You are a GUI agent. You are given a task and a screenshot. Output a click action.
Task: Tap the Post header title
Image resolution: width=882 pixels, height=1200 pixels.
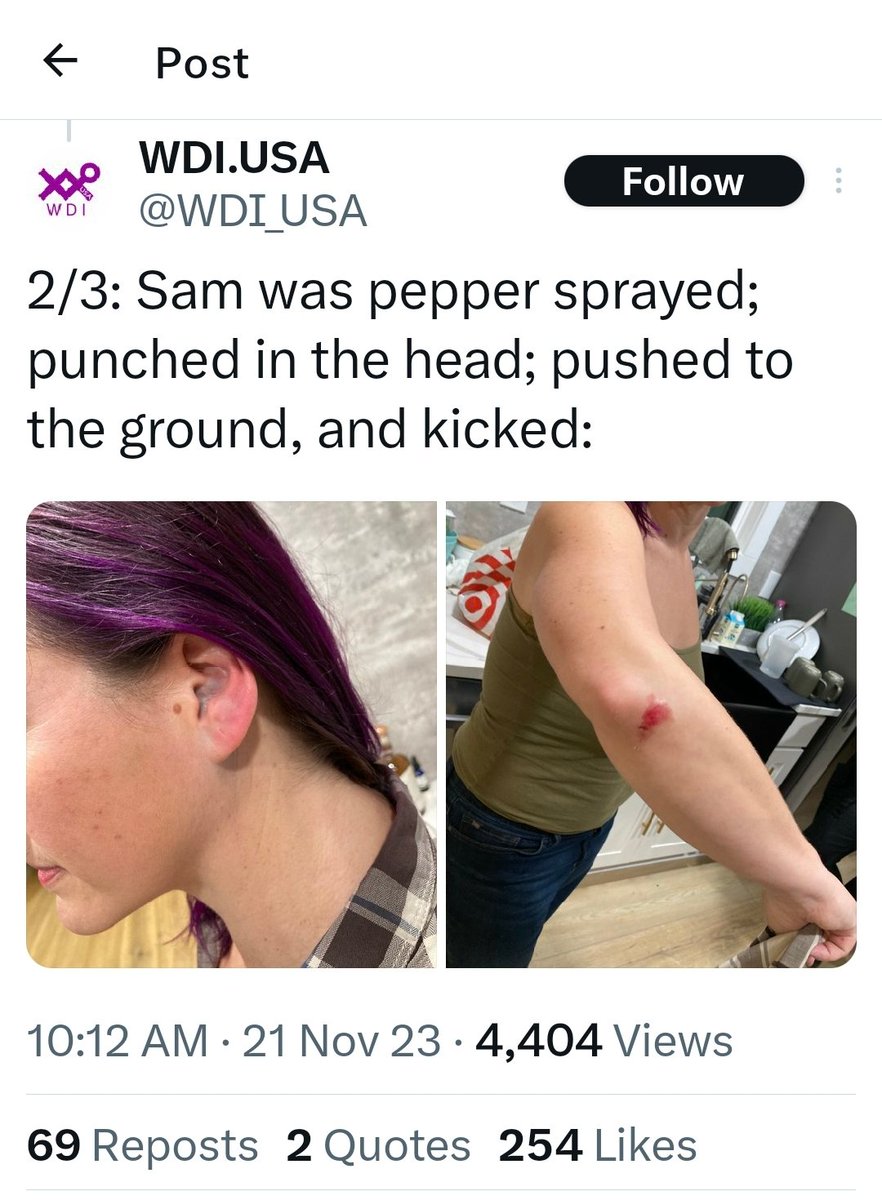tap(202, 63)
